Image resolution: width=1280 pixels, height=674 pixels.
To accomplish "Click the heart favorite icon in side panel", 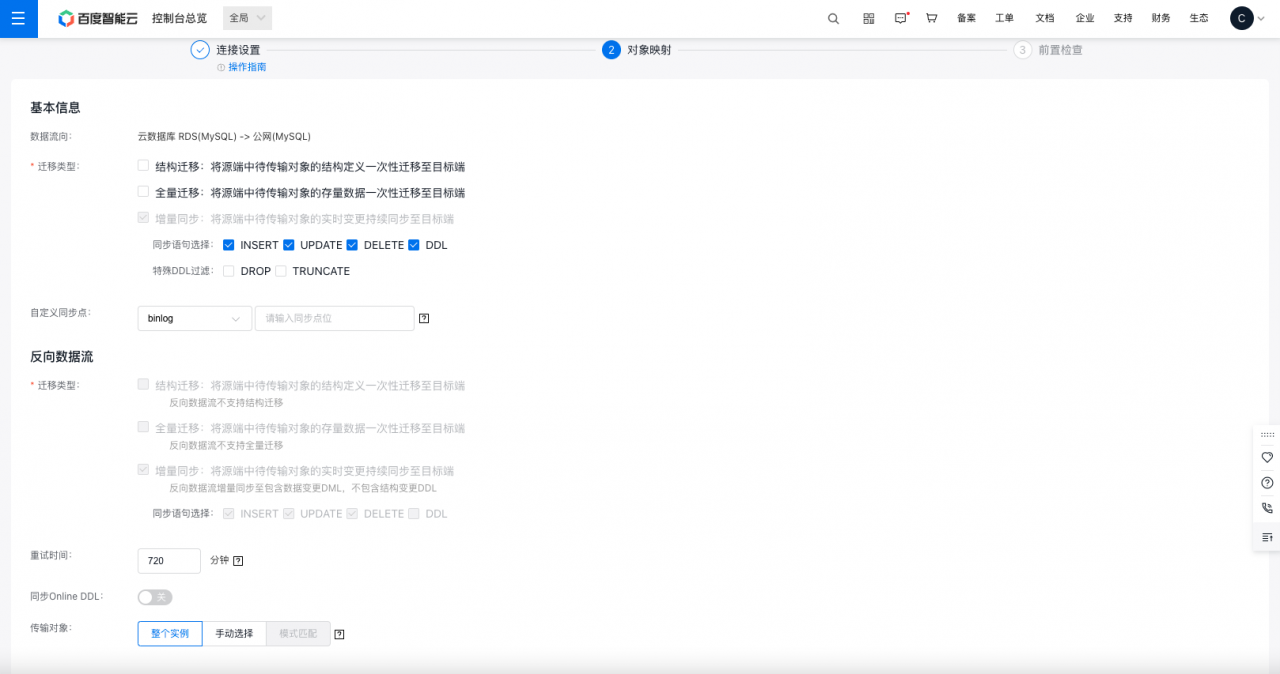I will 1267,457.
